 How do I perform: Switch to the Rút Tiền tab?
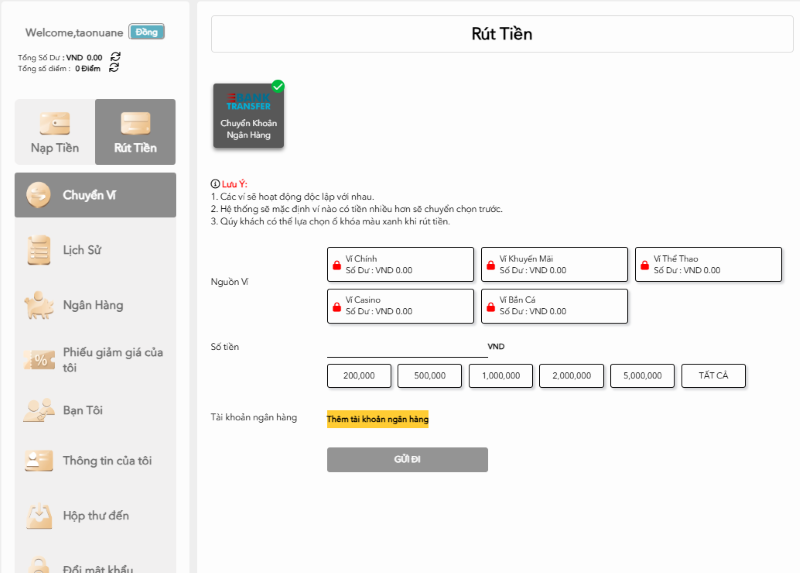tap(135, 132)
